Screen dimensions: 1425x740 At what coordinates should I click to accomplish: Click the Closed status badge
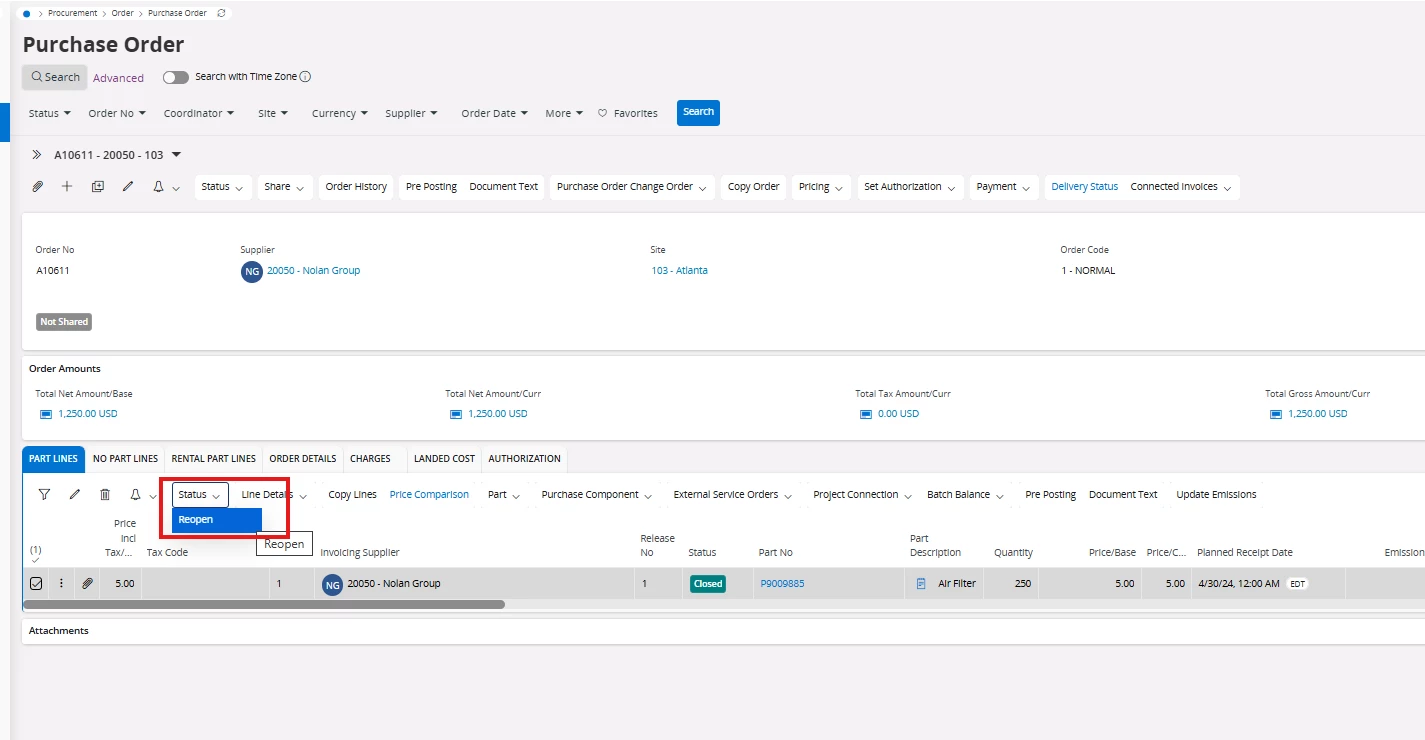[x=707, y=584]
